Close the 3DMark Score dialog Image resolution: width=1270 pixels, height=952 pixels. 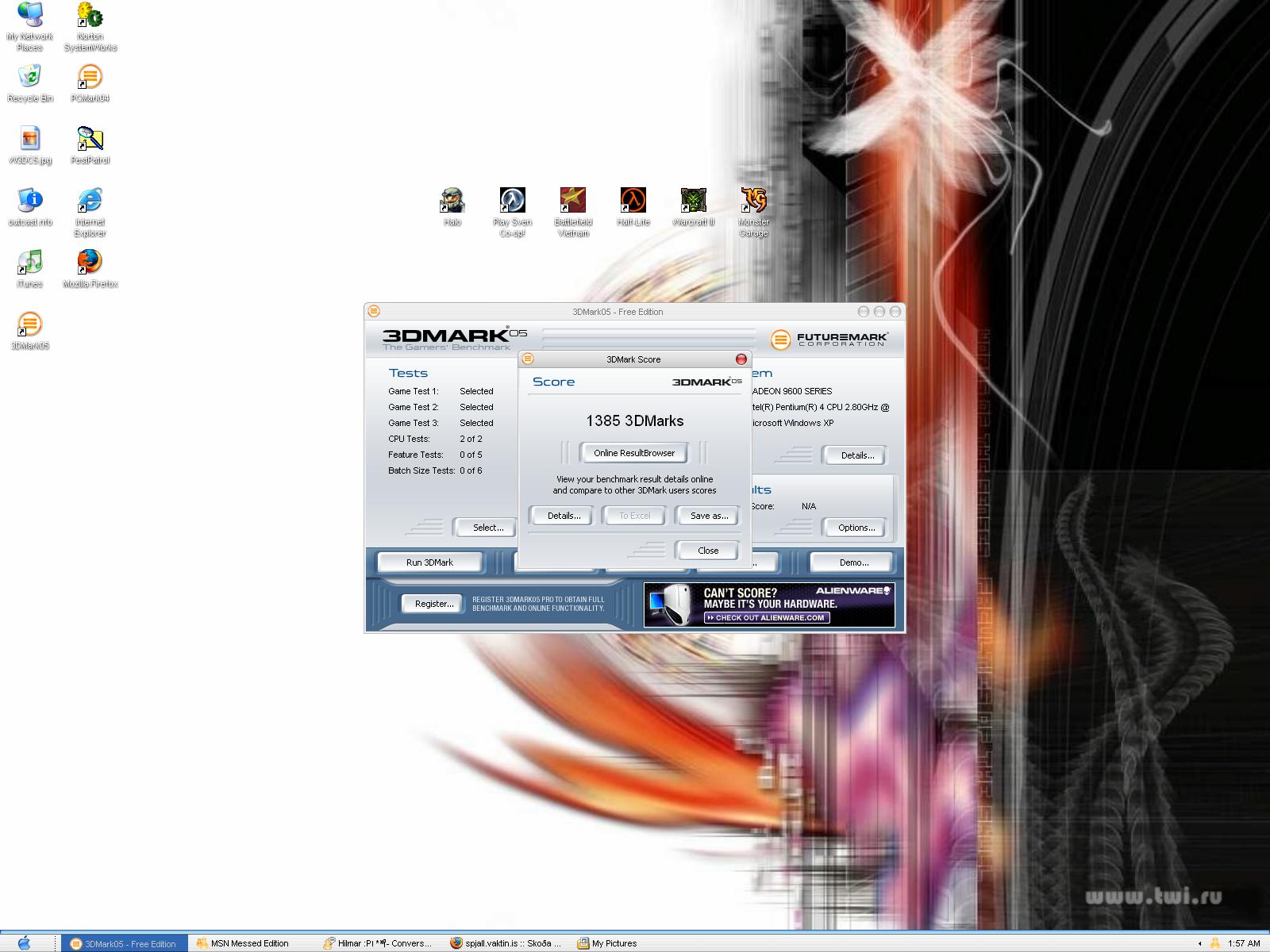[x=707, y=551]
